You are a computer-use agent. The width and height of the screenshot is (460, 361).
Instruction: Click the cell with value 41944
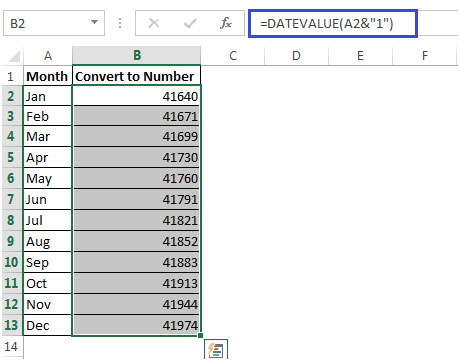(136, 304)
